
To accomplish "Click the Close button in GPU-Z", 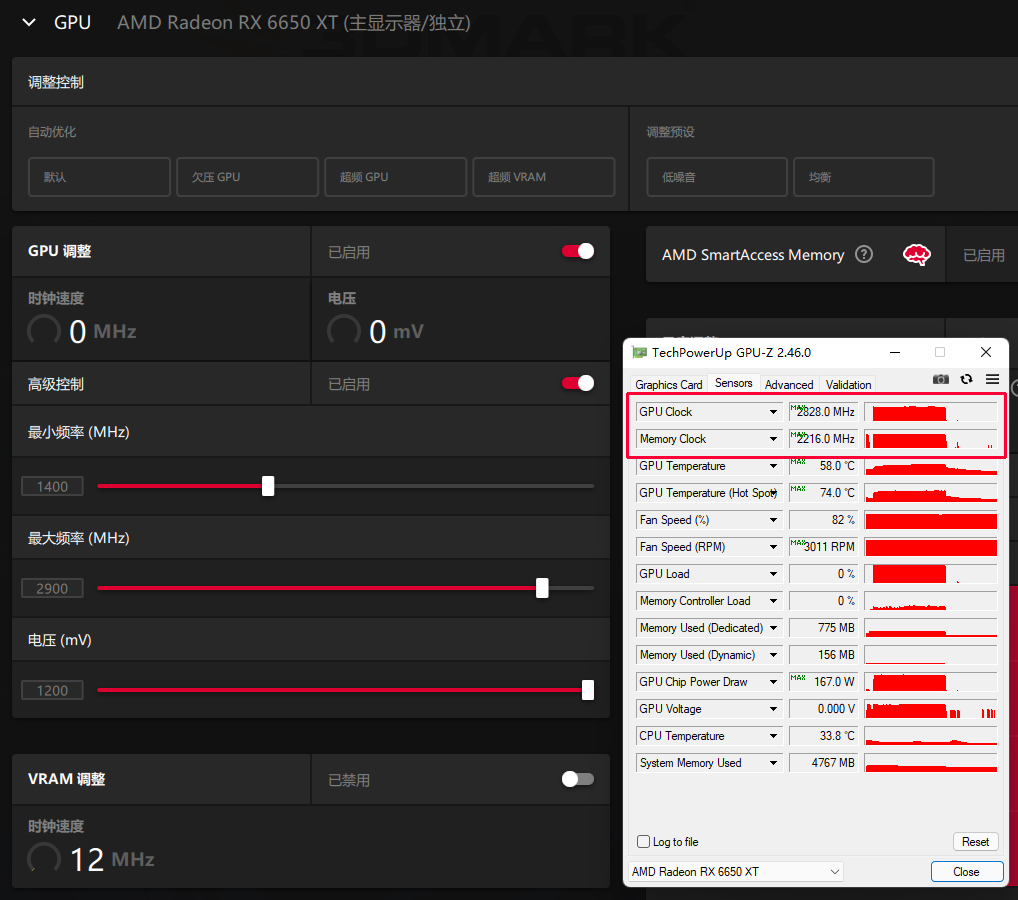I will [x=967, y=871].
